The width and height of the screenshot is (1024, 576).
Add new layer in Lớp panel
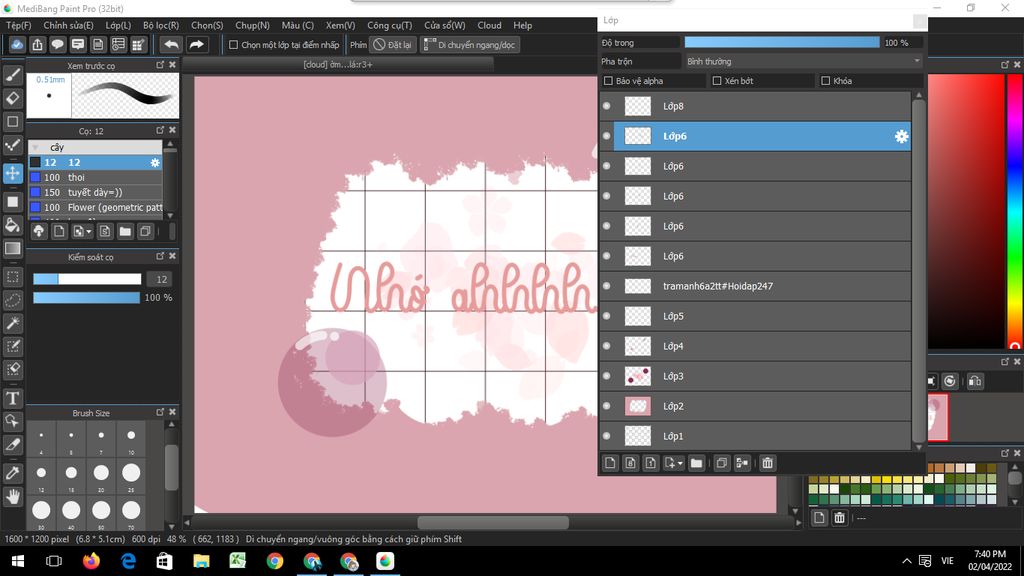pyautogui.click(x=610, y=463)
